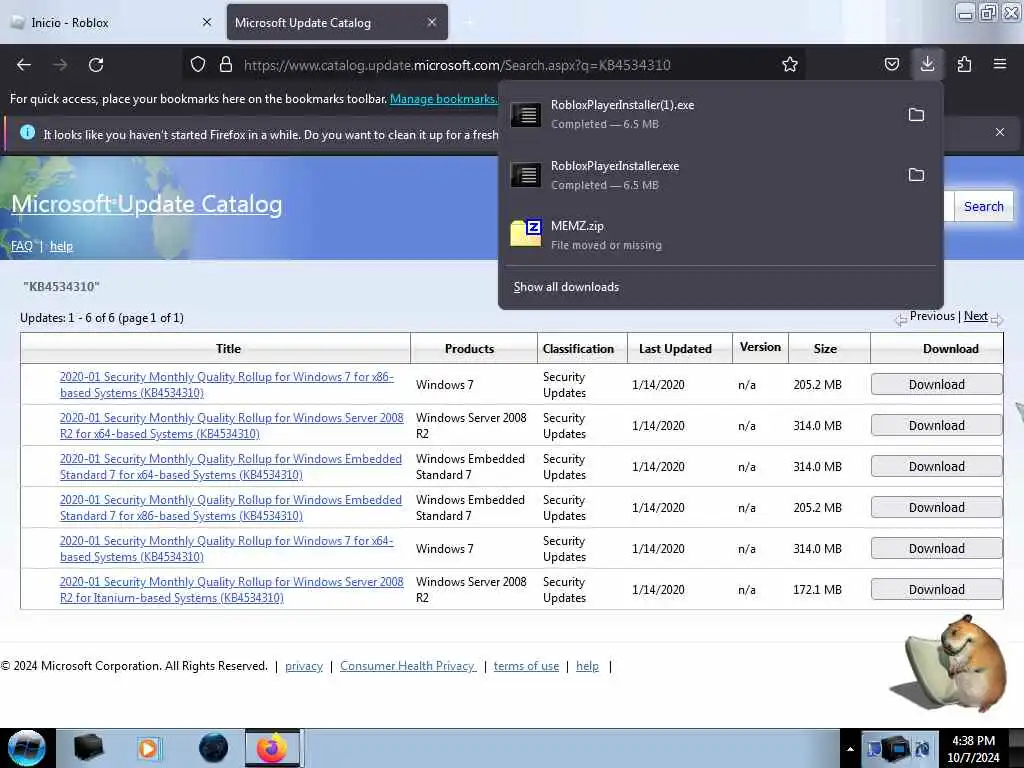The height and width of the screenshot is (768, 1024).
Task: Click the taskbar clock showing 4:38 PM
Action: [973, 749]
